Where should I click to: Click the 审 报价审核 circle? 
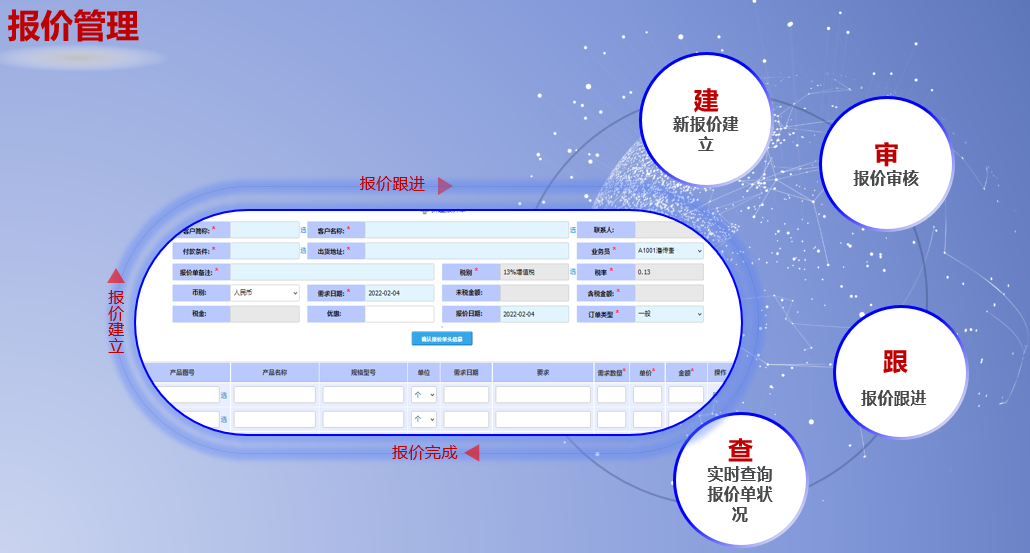[x=885, y=164]
